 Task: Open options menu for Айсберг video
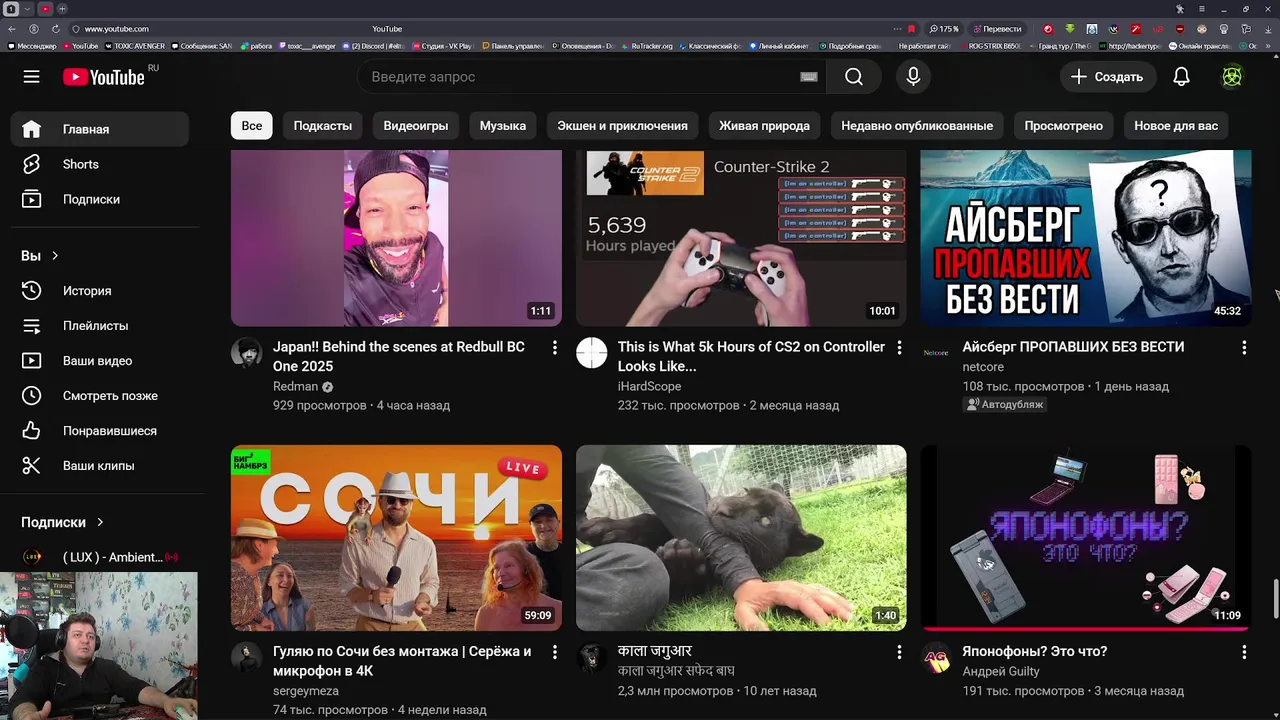click(1244, 348)
